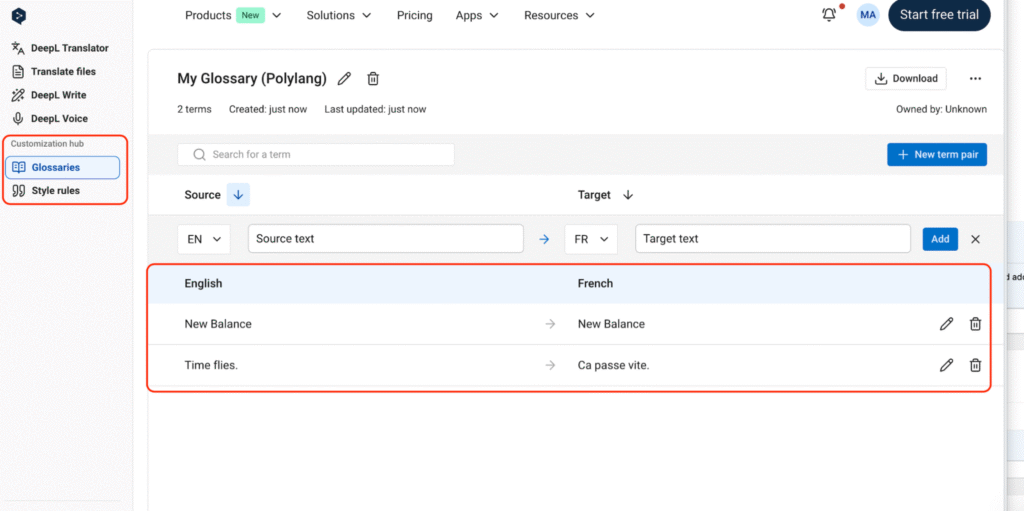Click the French column header
Screen dimensions: 1024x511
pos(595,284)
